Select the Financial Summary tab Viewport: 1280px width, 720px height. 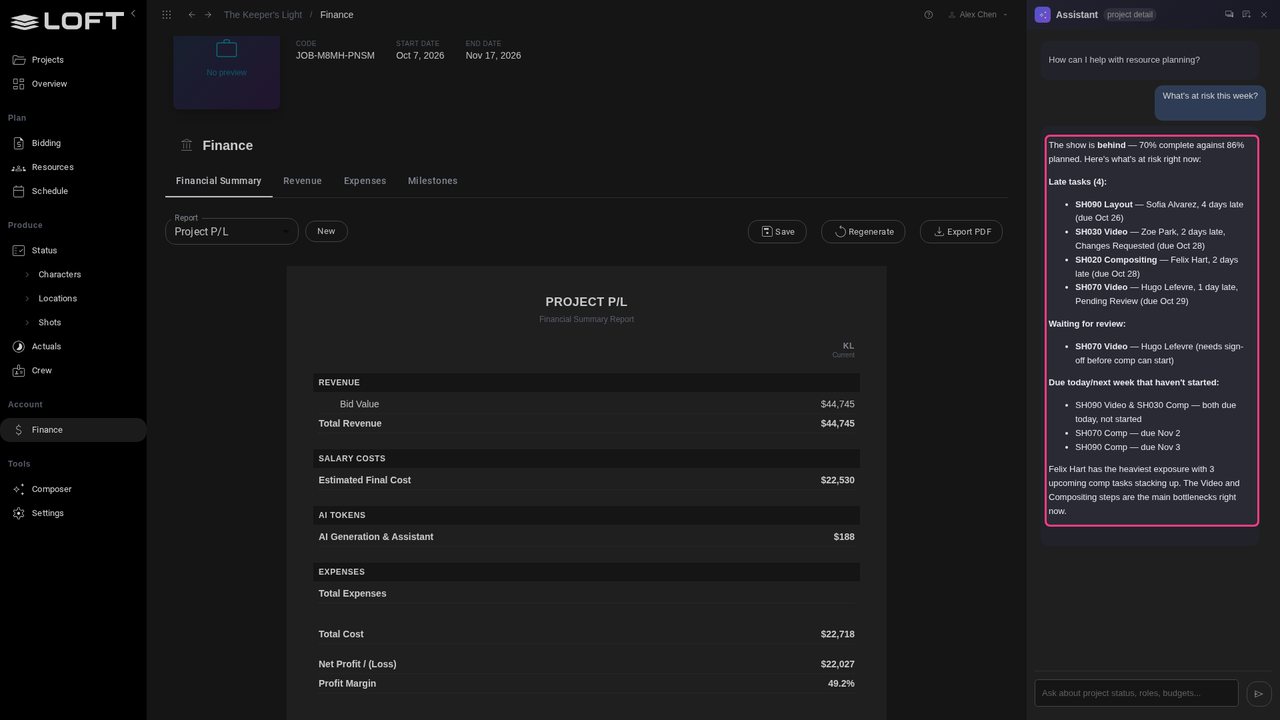pos(218,181)
